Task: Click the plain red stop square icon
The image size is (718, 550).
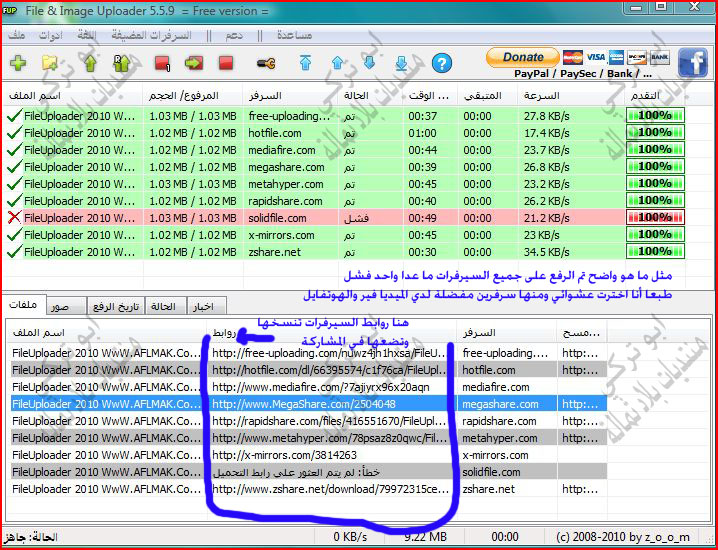Action: (x=226, y=63)
